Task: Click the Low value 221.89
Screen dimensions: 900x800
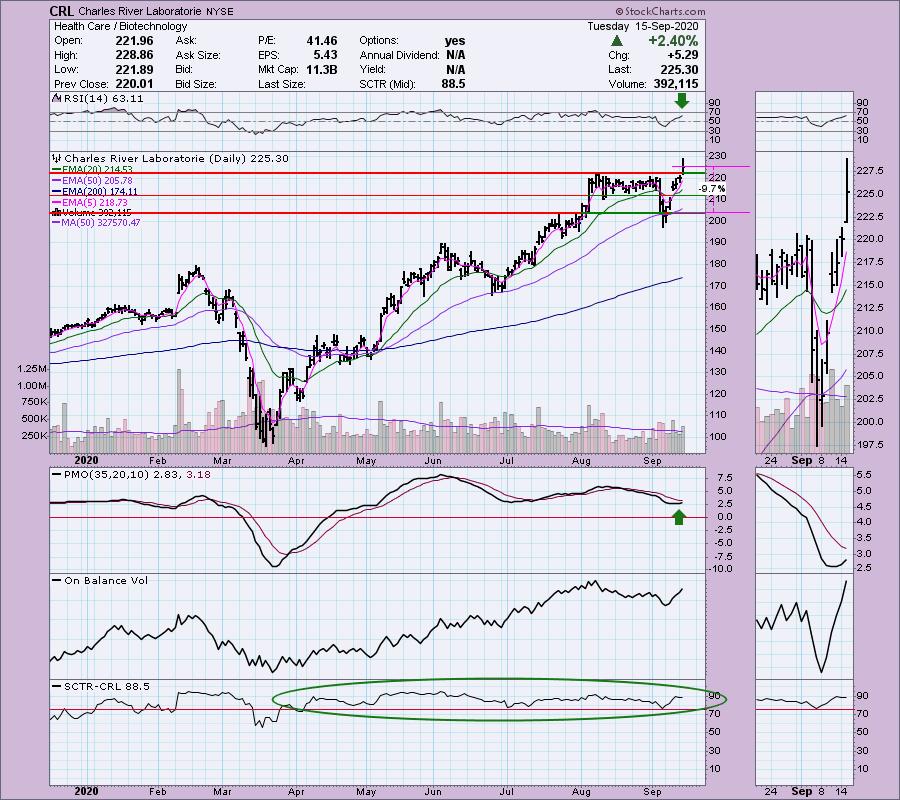Action: click(x=134, y=69)
